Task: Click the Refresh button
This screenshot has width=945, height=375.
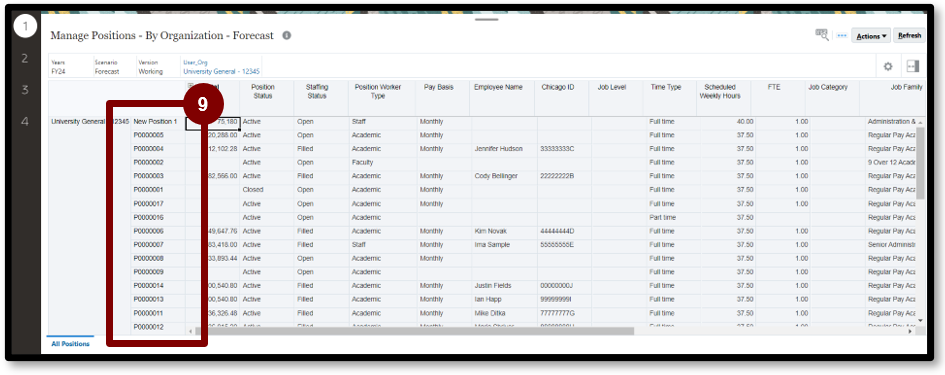Action: pyautogui.click(x=909, y=36)
